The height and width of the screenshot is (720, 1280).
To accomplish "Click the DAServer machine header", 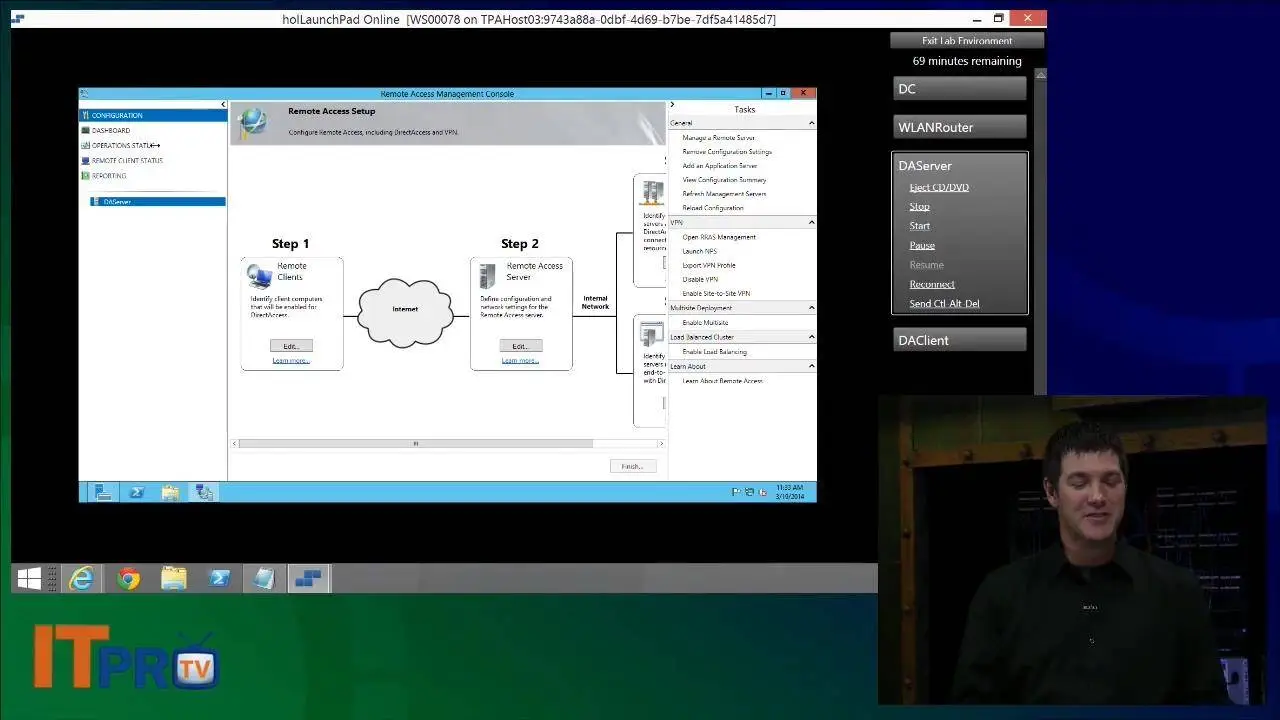I will (x=925, y=166).
